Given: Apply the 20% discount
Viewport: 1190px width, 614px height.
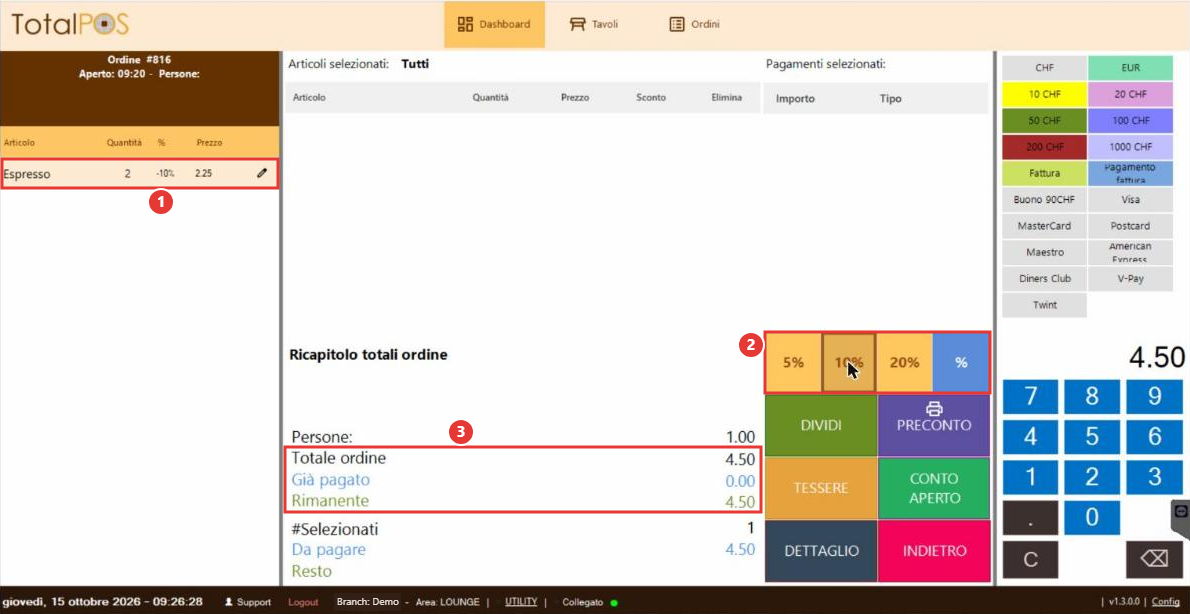Looking at the screenshot, I should pos(905,362).
